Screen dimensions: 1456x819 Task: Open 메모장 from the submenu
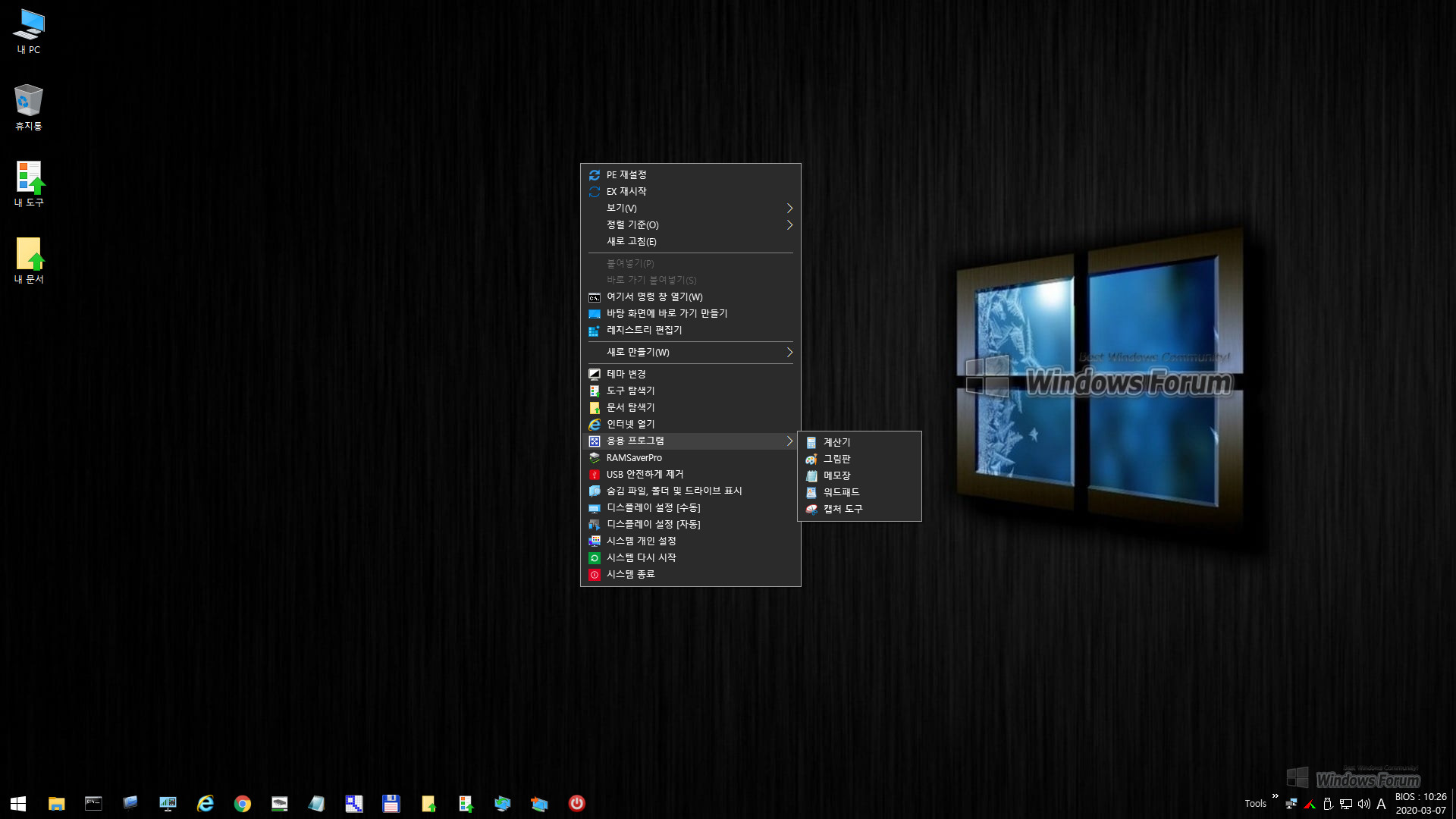tap(860, 475)
